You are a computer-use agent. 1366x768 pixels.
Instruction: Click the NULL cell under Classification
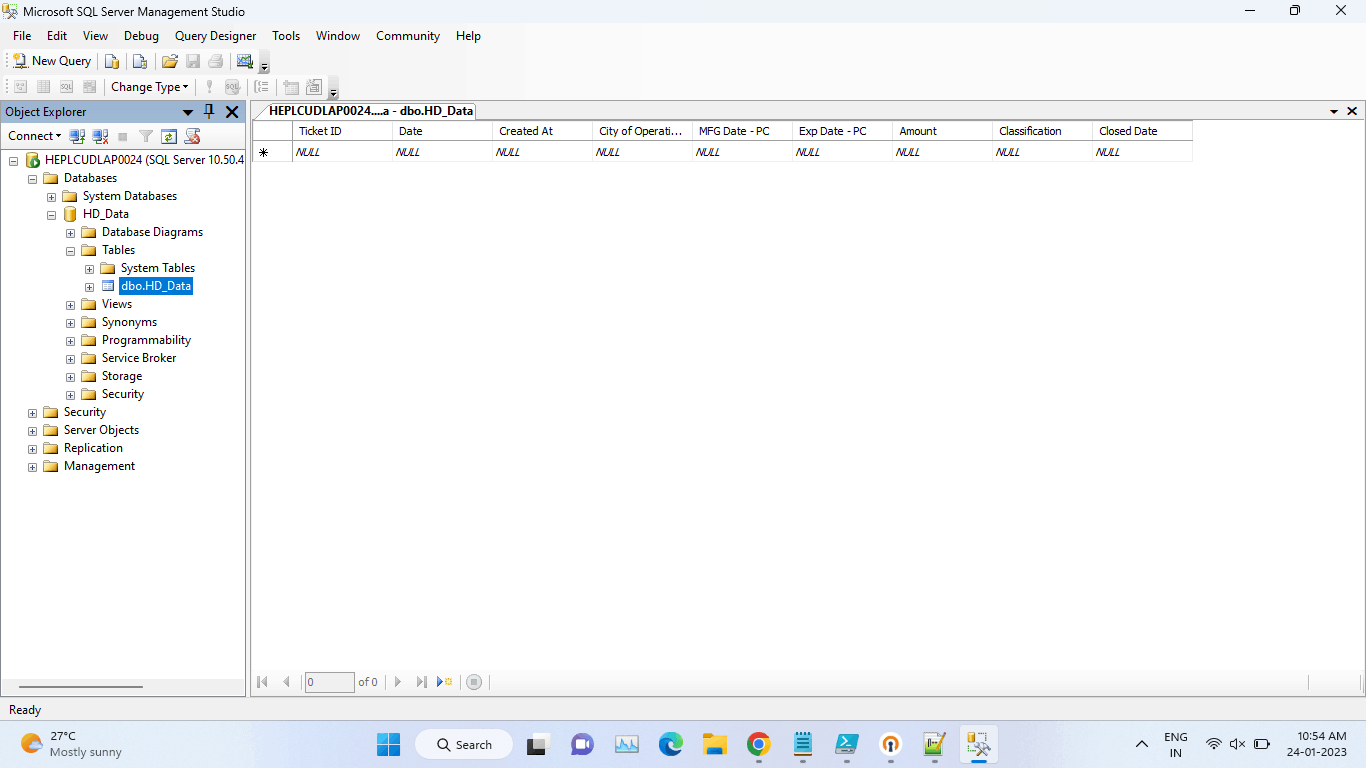click(1042, 152)
